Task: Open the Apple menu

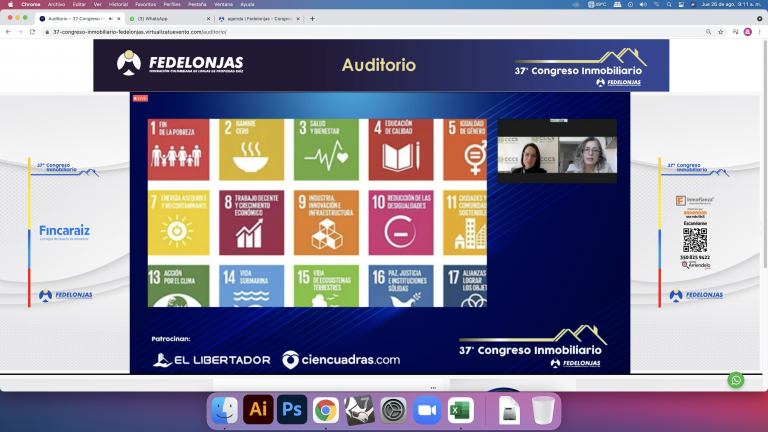Action: tap(10, 4)
